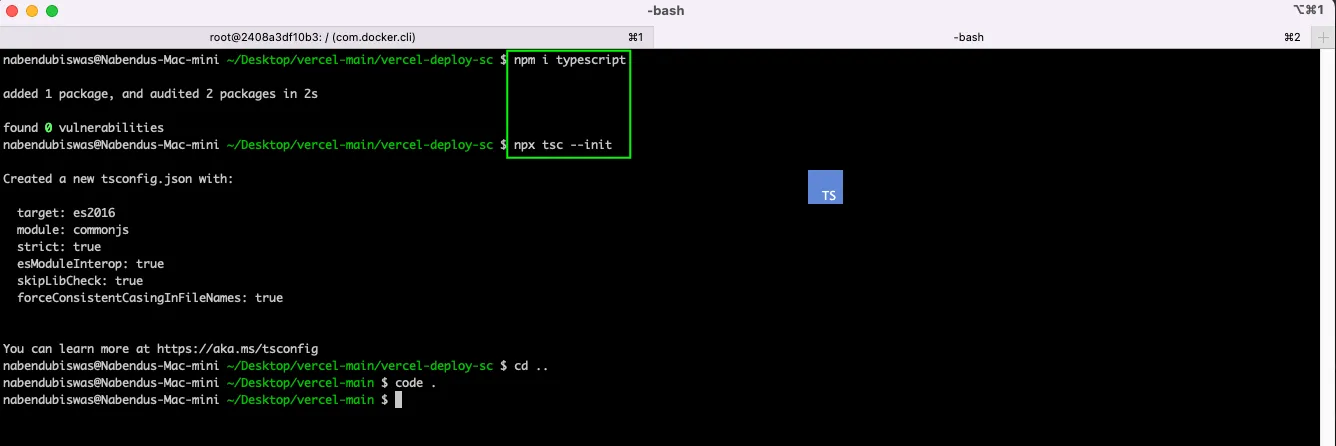This screenshot has height=446, width=1336.
Task: Click the 'found 0 vulnerabilities' line
Action: [x=83, y=128]
